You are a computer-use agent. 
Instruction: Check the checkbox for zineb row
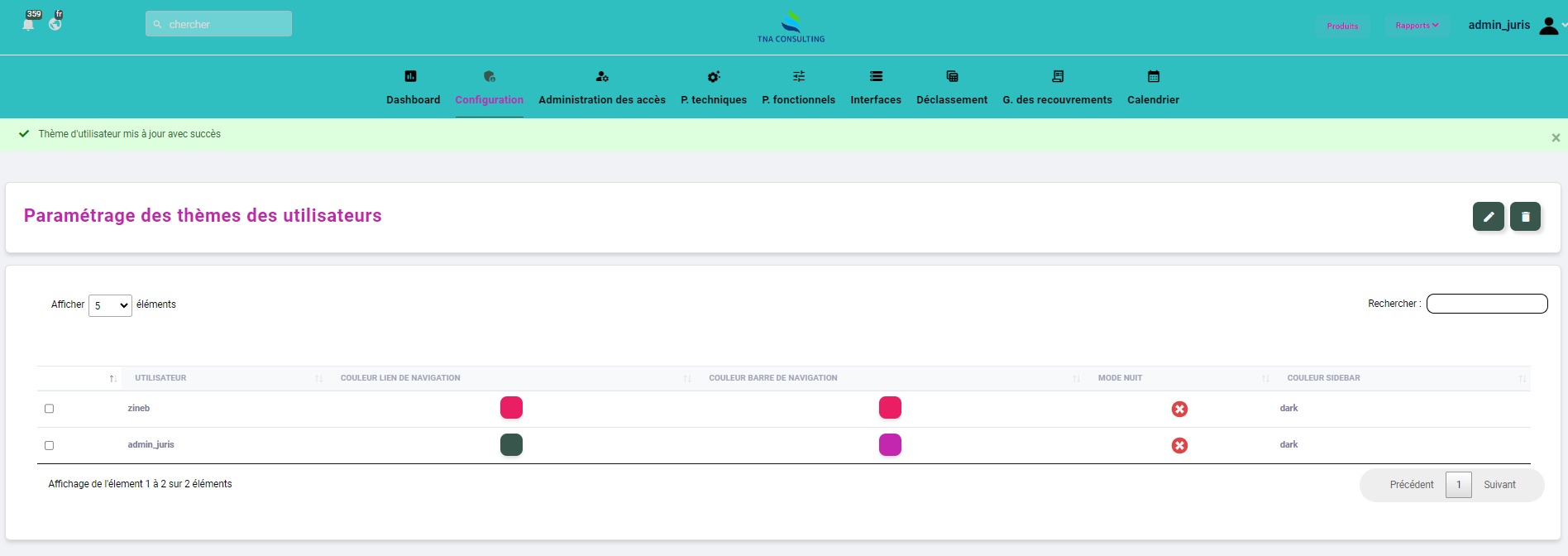click(50, 409)
